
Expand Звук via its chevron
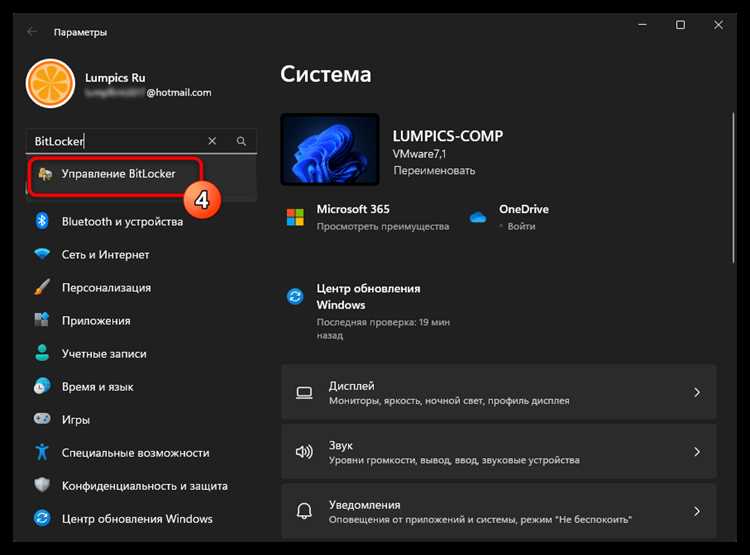697,452
